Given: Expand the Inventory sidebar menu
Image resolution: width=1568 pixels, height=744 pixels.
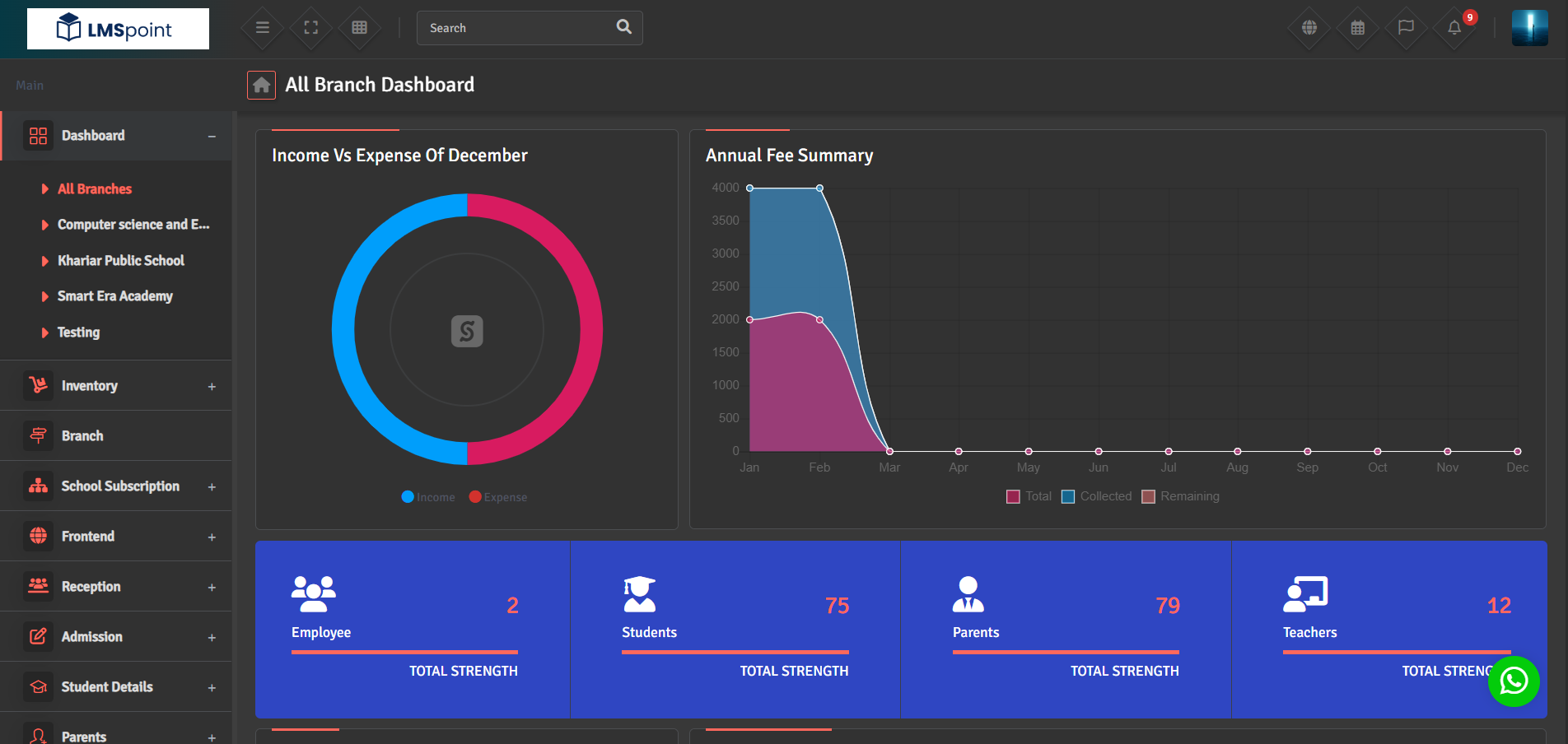Looking at the screenshot, I should 116,386.
